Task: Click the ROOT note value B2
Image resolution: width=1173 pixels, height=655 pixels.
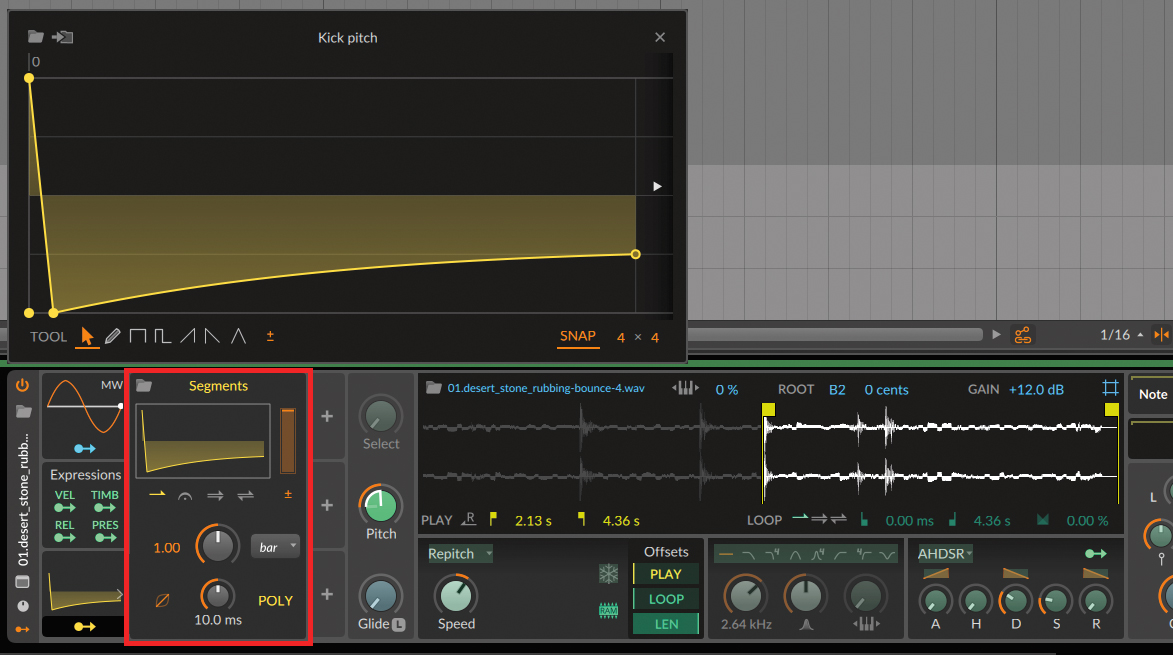Action: [837, 390]
